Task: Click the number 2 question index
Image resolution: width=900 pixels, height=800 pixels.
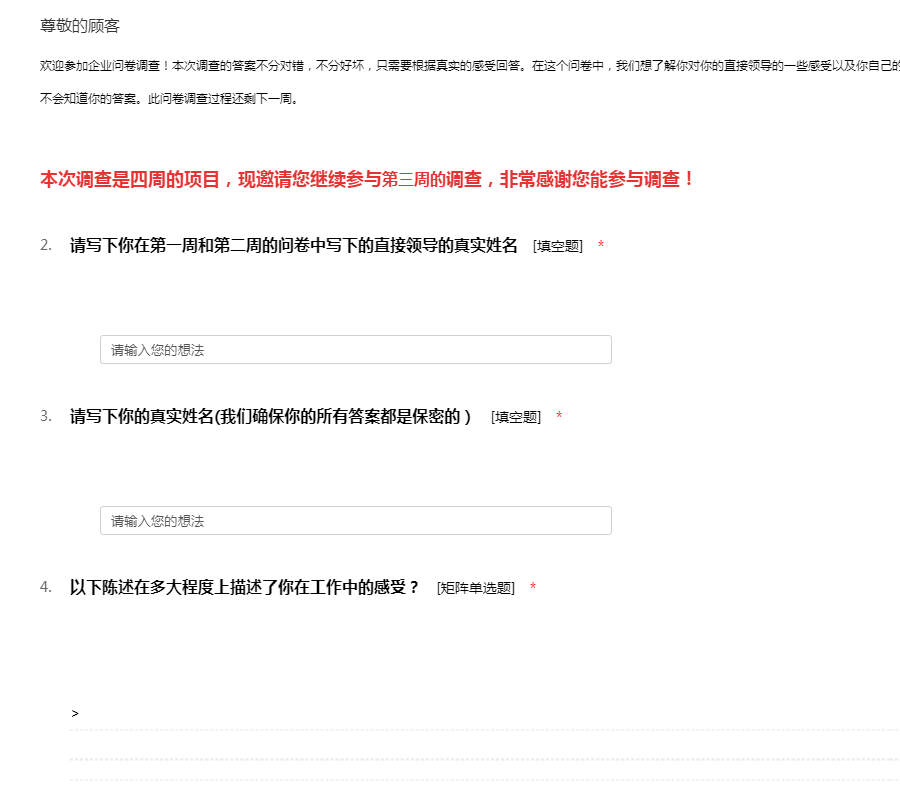Action: tap(46, 246)
